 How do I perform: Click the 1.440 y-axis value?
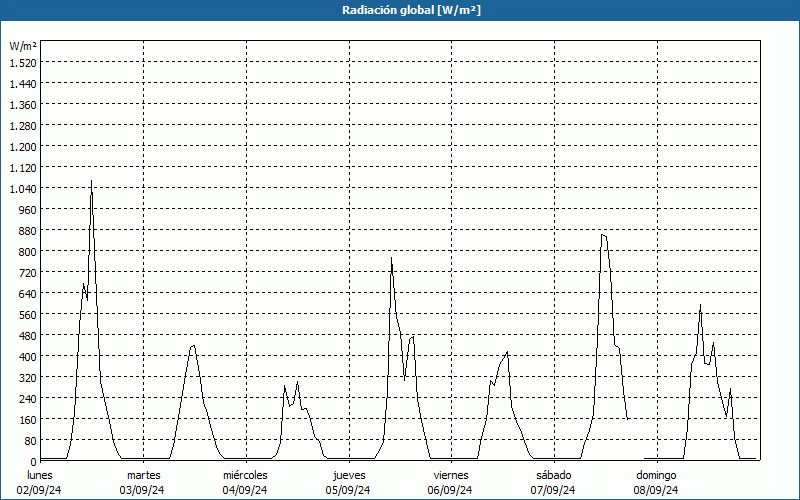23,84
